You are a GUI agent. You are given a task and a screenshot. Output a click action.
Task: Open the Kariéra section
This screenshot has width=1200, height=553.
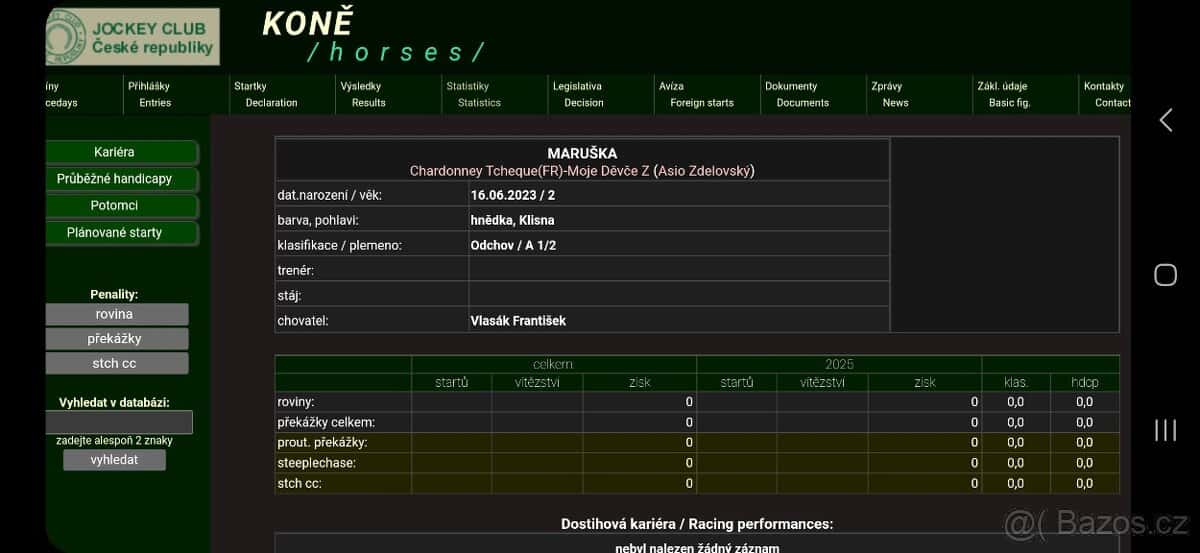tap(121, 152)
